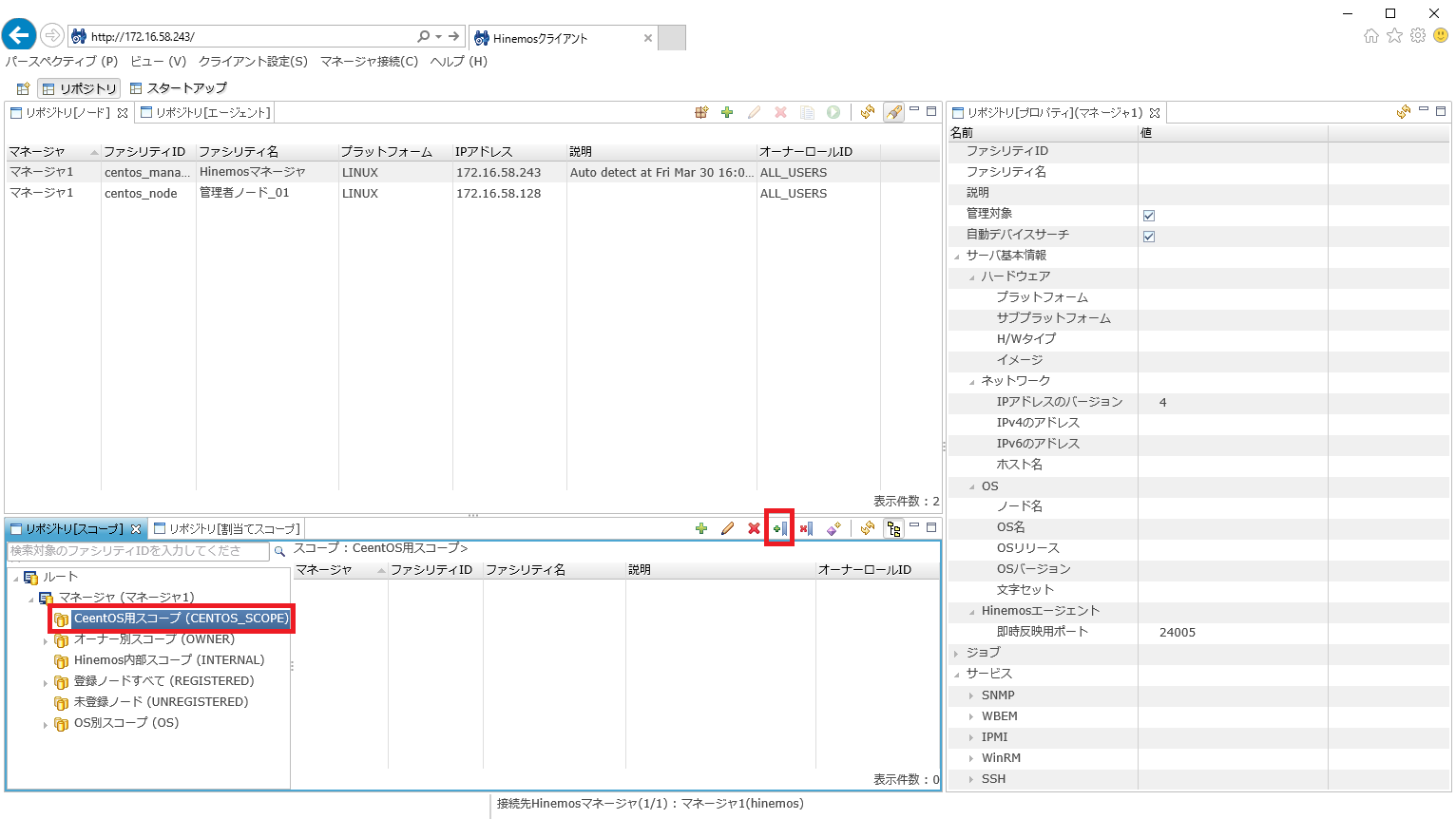Refresh the Repository[Property] view
The height and width of the screenshot is (819, 1456).
point(1404,112)
